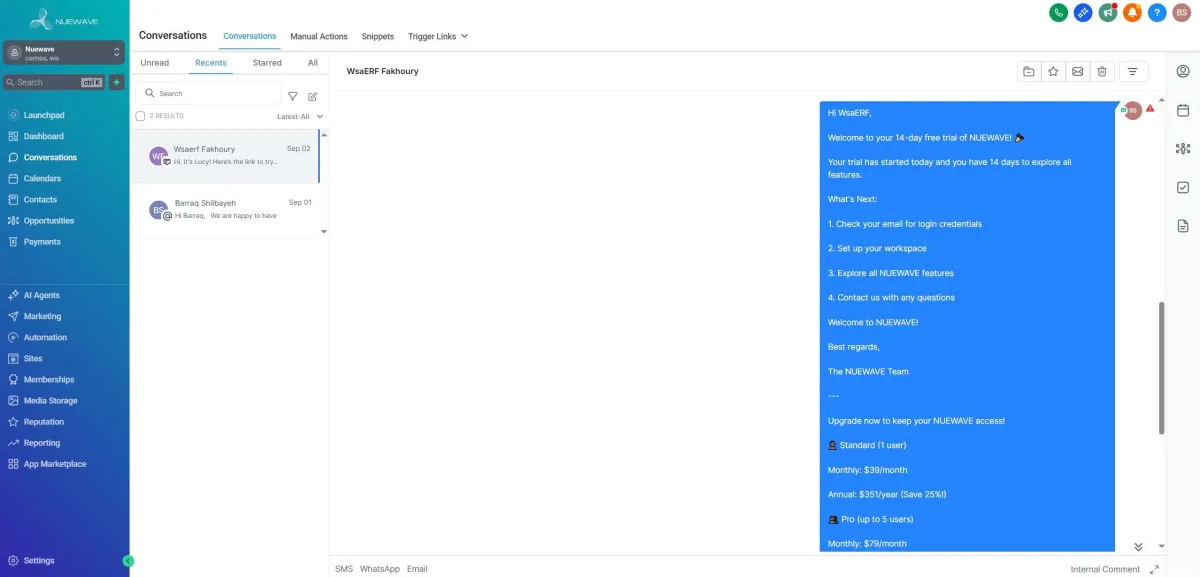Screen dimensions: 1200x577
Task: Select the Internal Comment option
Action: click(x=1105, y=569)
